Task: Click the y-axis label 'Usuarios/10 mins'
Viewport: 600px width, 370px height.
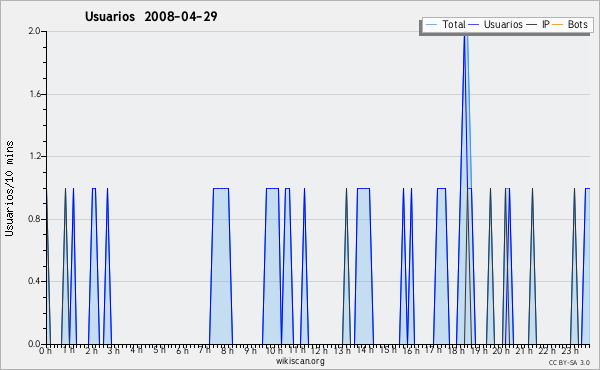Action: pos(9,188)
